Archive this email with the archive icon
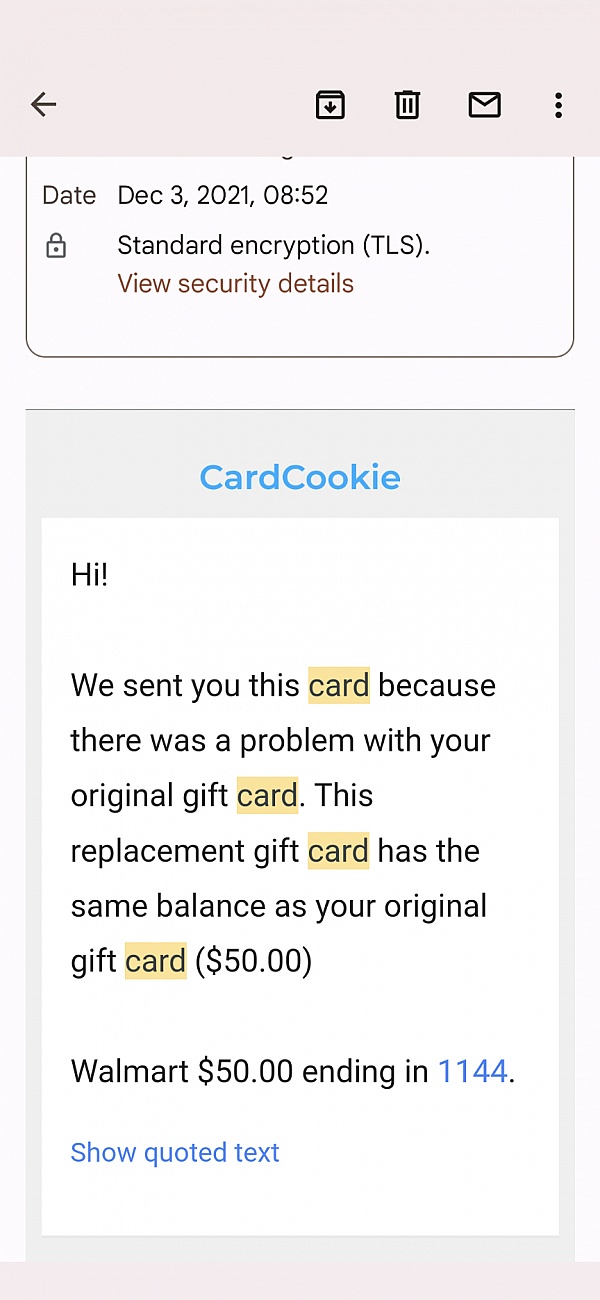Viewport: 600px width, 1300px height. click(330, 104)
